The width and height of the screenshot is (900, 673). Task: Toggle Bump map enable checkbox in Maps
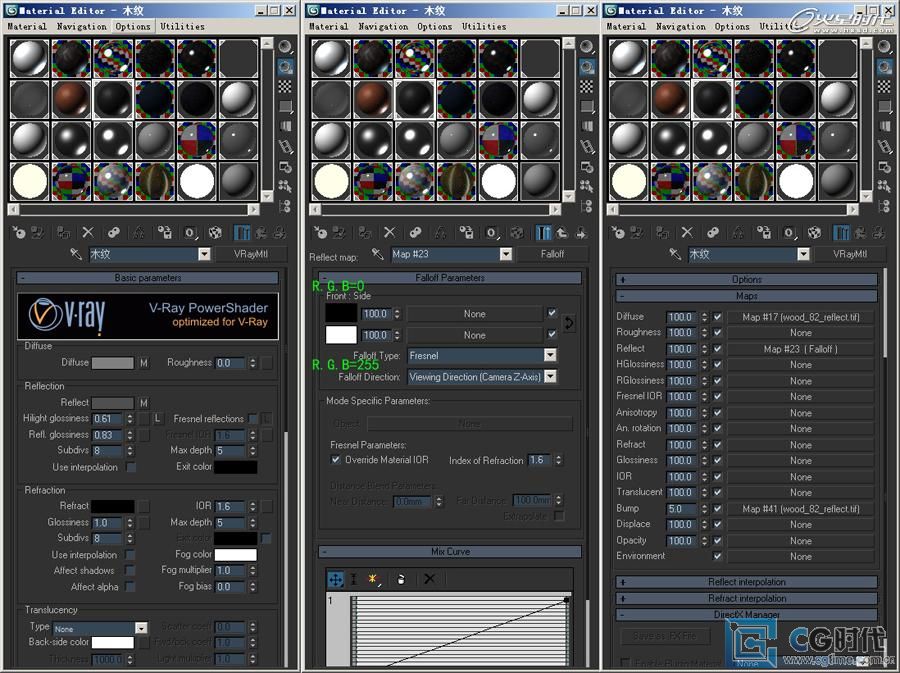717,508
